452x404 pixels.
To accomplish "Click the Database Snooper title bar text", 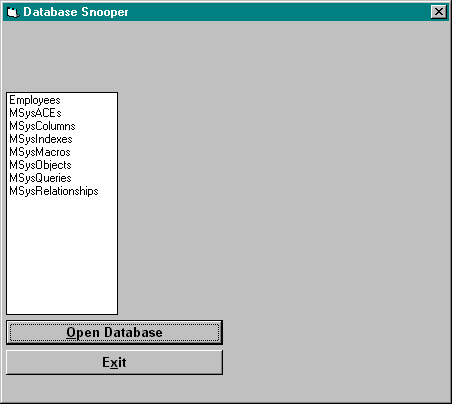I will [x=76, y=12].
